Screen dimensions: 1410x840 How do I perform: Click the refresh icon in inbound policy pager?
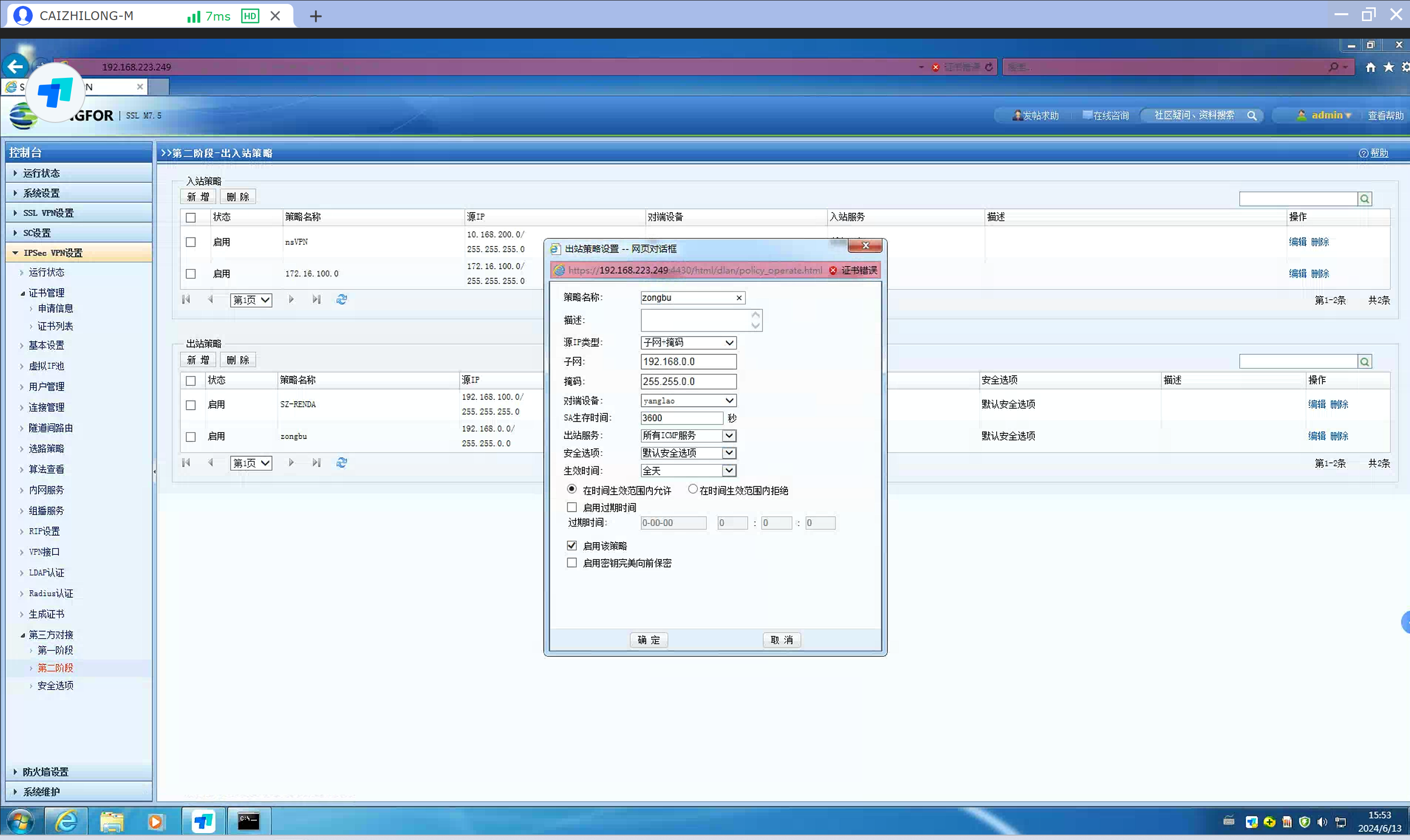tap(341, 299)
